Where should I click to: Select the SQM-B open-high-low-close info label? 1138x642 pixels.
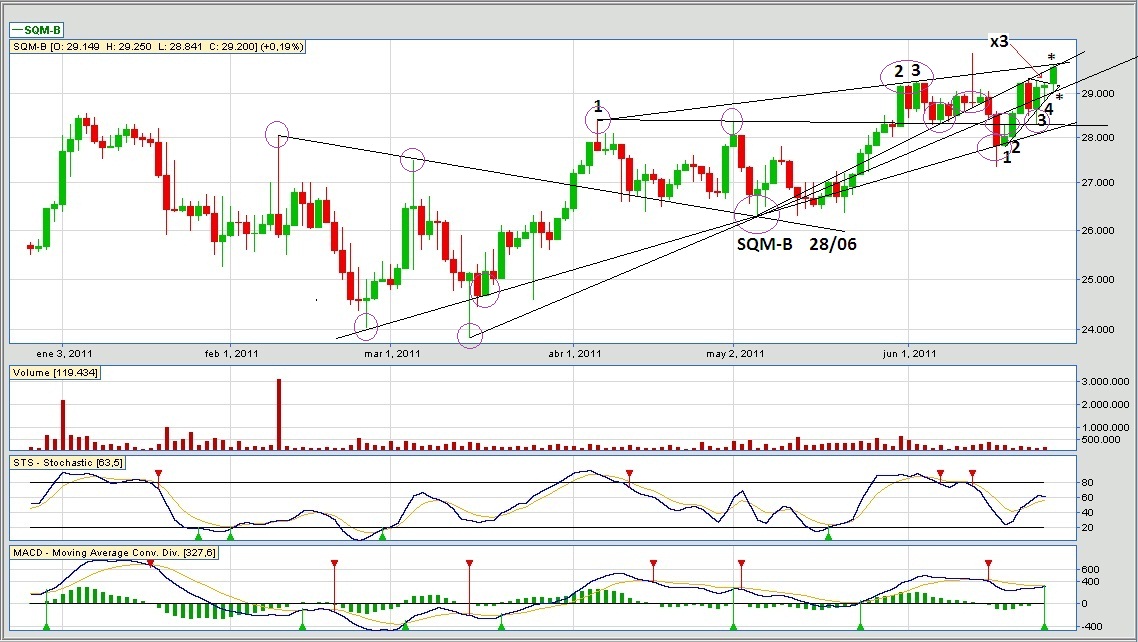tap(158, 46)
